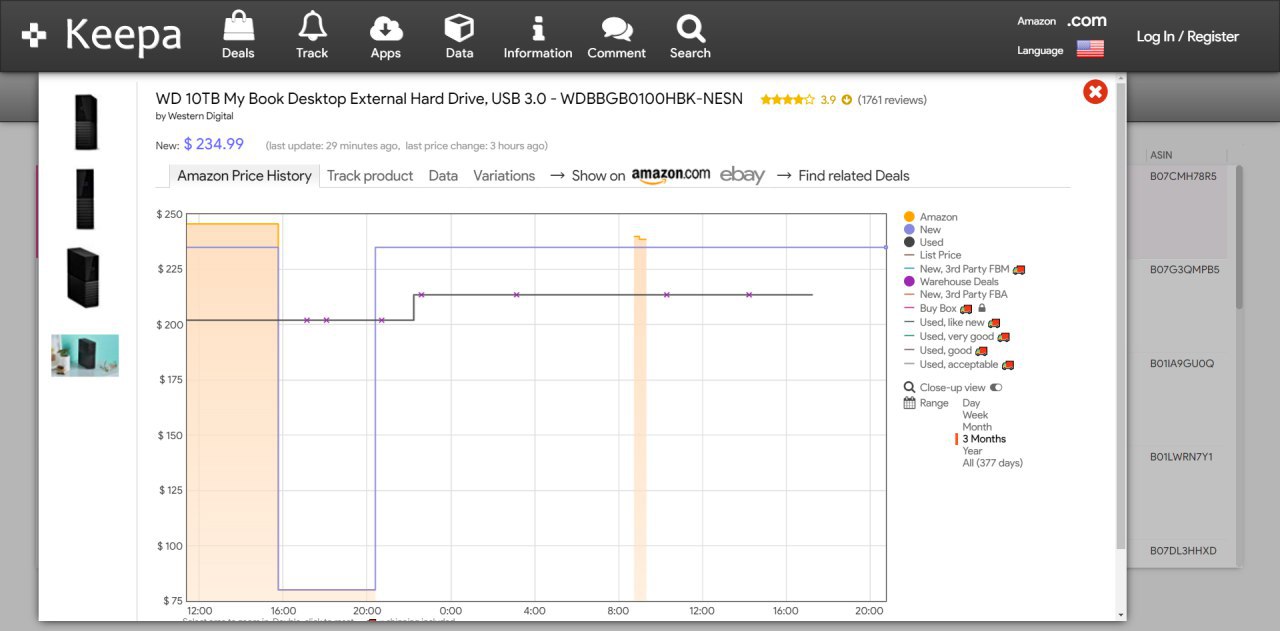Select the teal lifestyle photo thumbnail
The image size is (1280, 631).
tap(85, 355)
